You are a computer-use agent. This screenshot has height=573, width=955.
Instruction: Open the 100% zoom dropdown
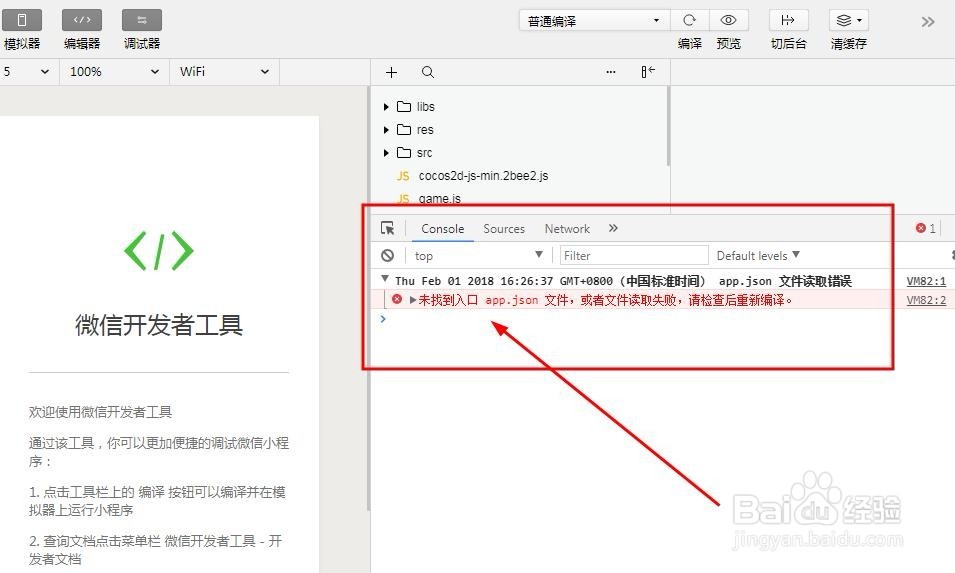[114, 72]
